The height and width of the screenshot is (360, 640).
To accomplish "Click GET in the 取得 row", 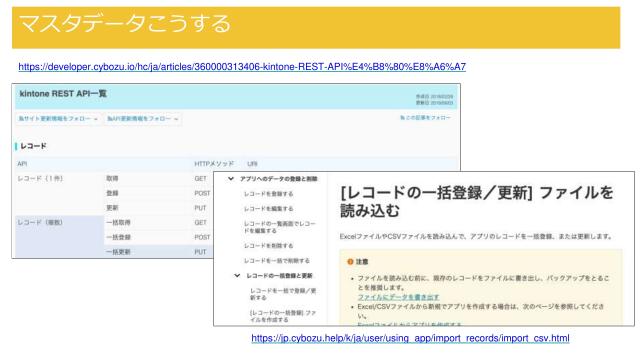I will pos(200,178).
